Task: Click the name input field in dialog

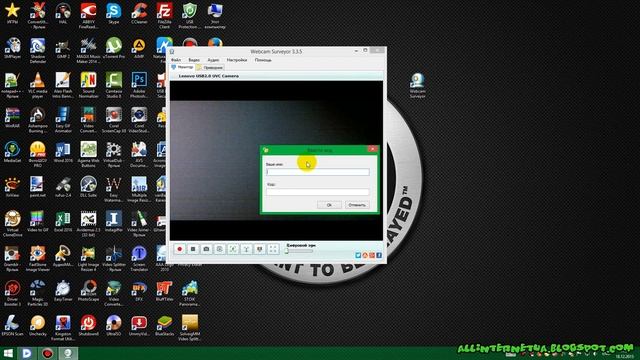Action: [x=318, y=172]
